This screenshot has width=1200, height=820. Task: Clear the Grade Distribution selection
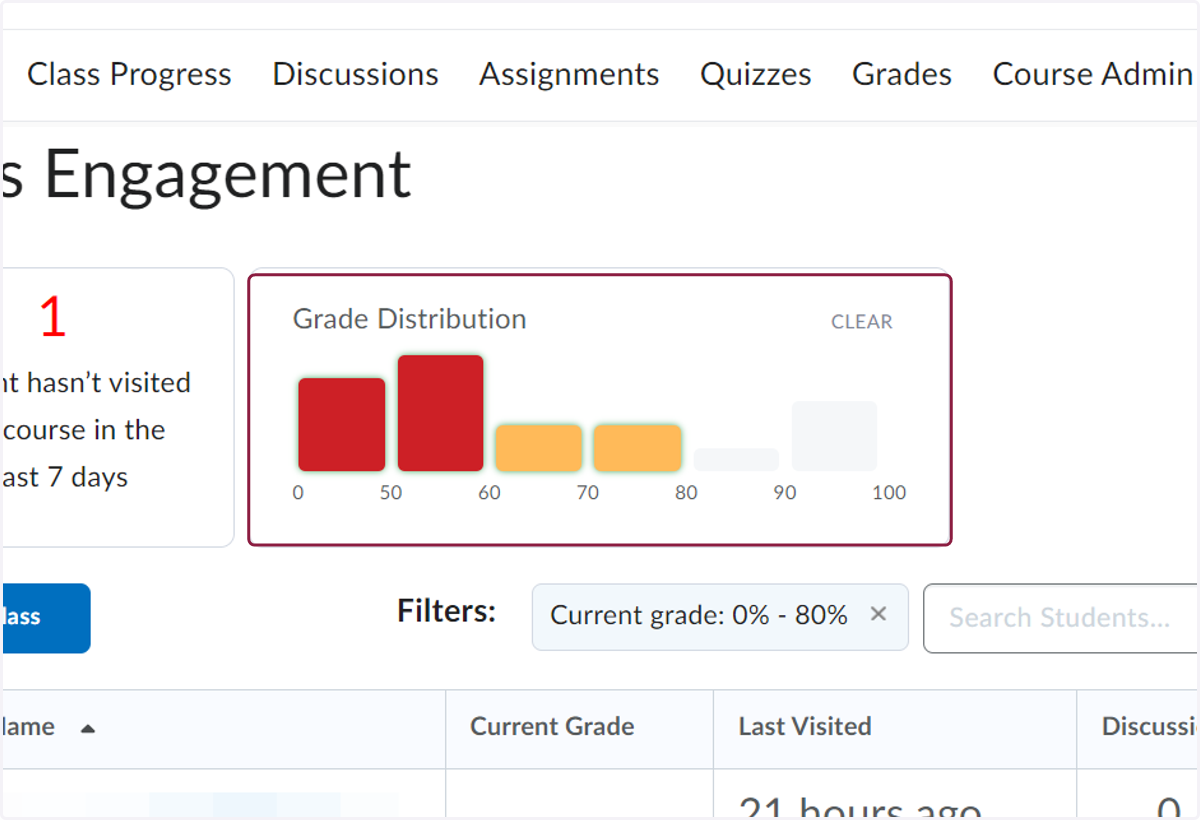click(862, 322)
